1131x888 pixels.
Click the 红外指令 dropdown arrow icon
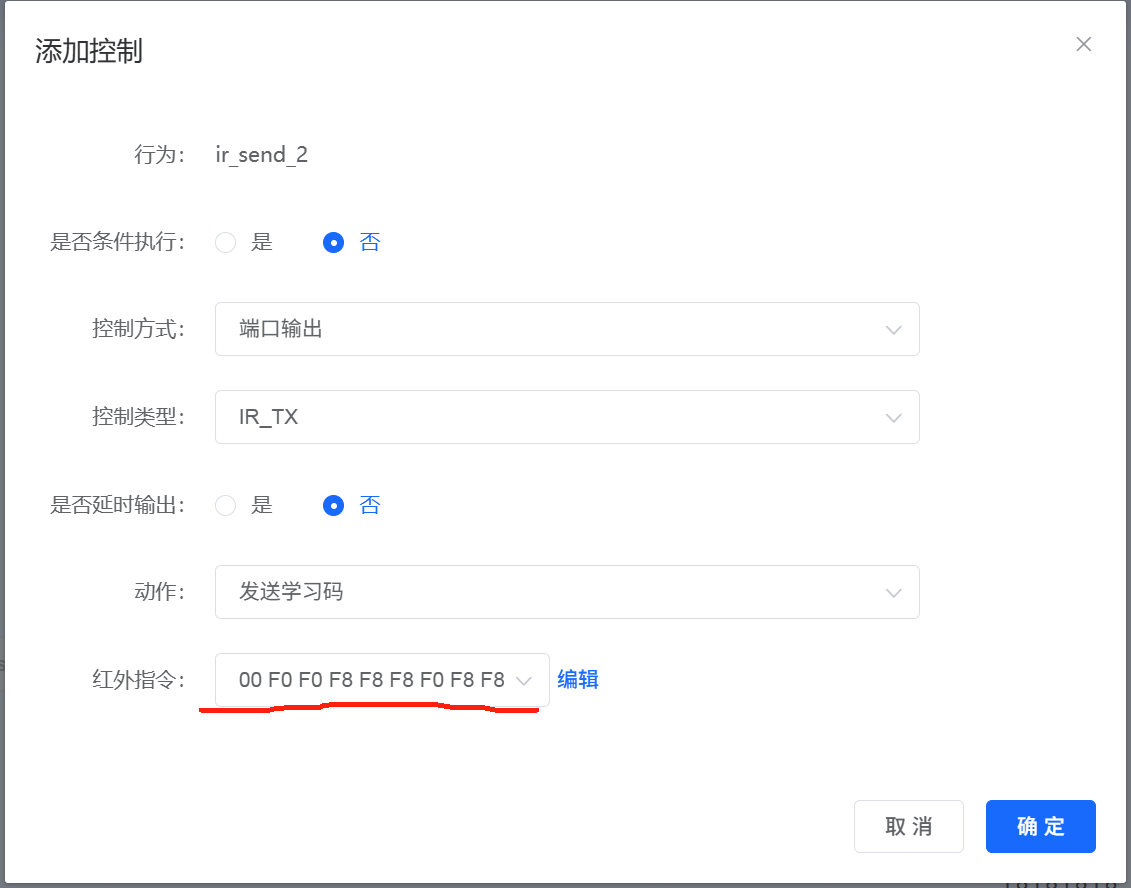pos(523,679)
